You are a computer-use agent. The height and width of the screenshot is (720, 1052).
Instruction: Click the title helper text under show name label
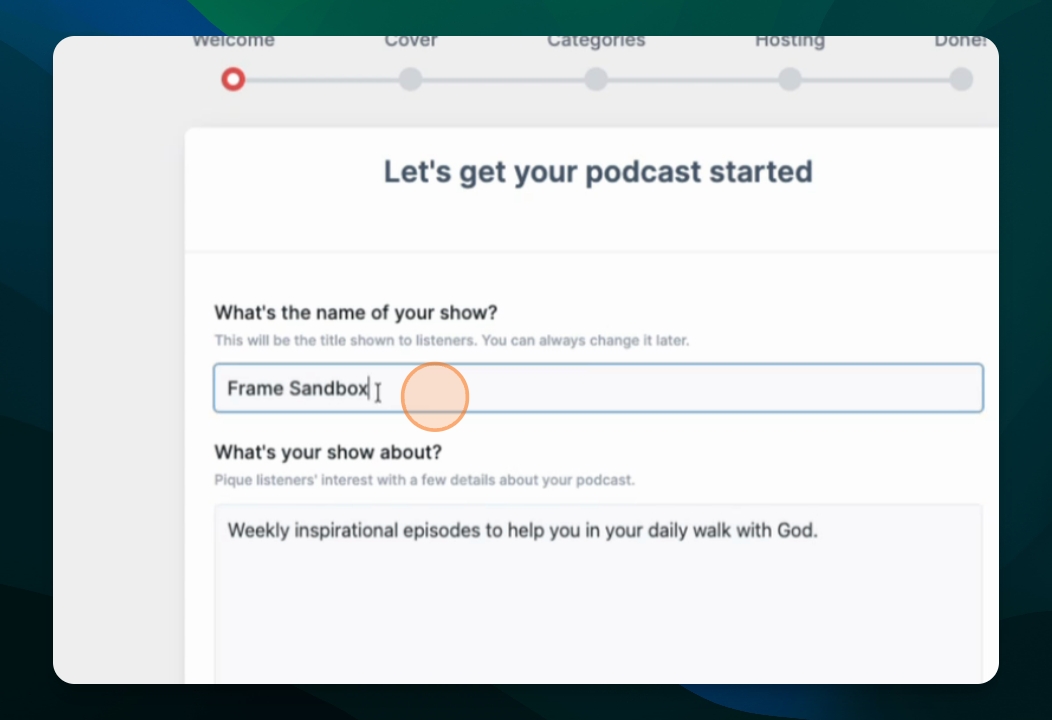pyautogui.click(x=452, y=340)
